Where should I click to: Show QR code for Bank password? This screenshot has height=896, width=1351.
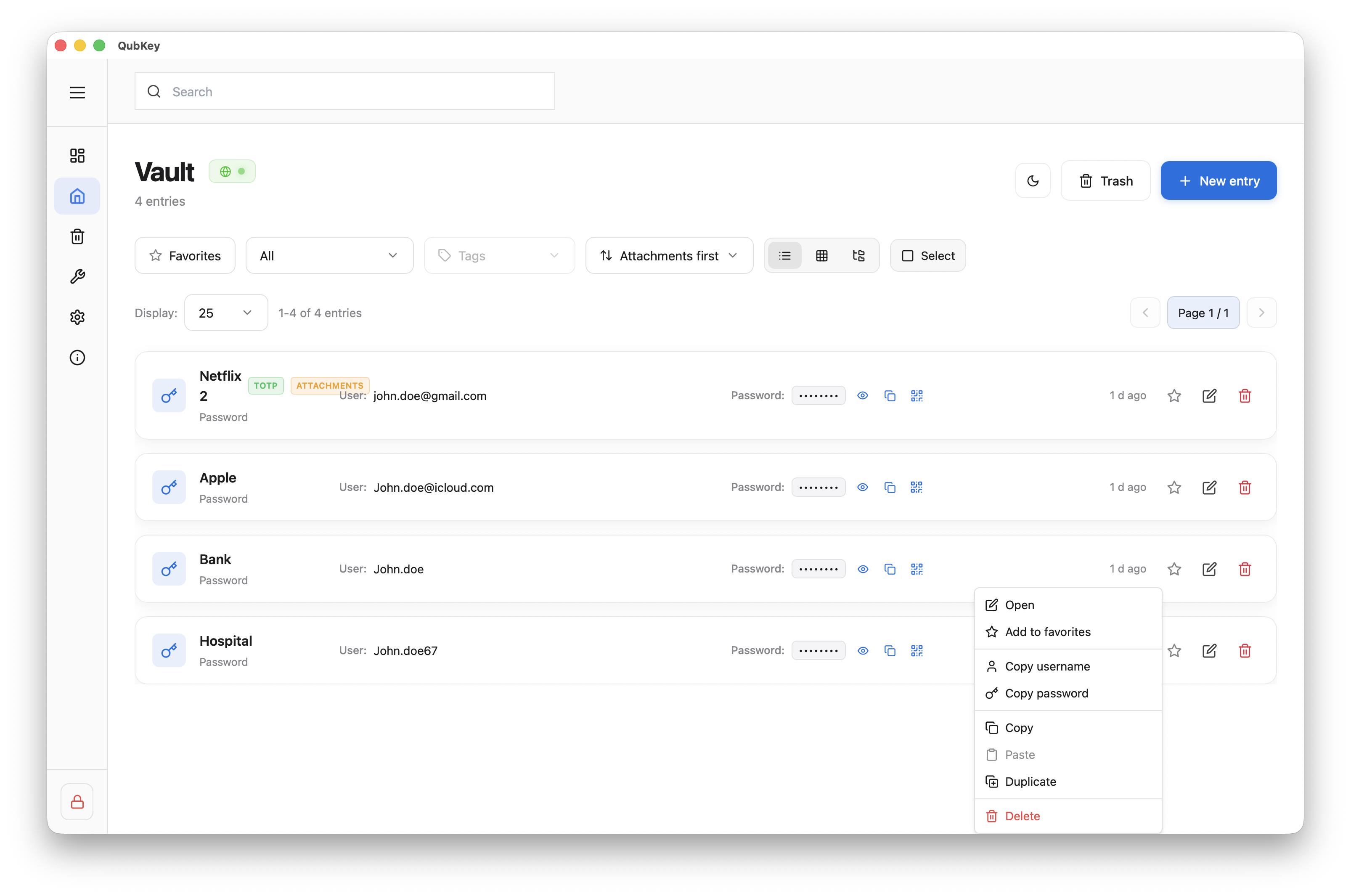pyautogui.click(x=917, y=569)
